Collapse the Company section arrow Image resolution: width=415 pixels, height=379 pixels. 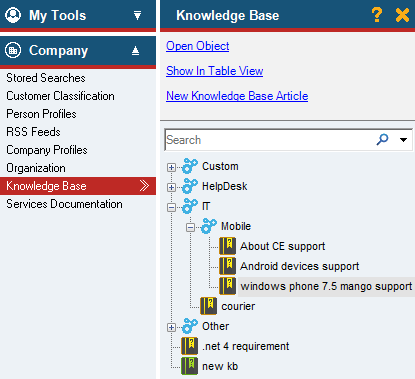coord(135,51)
